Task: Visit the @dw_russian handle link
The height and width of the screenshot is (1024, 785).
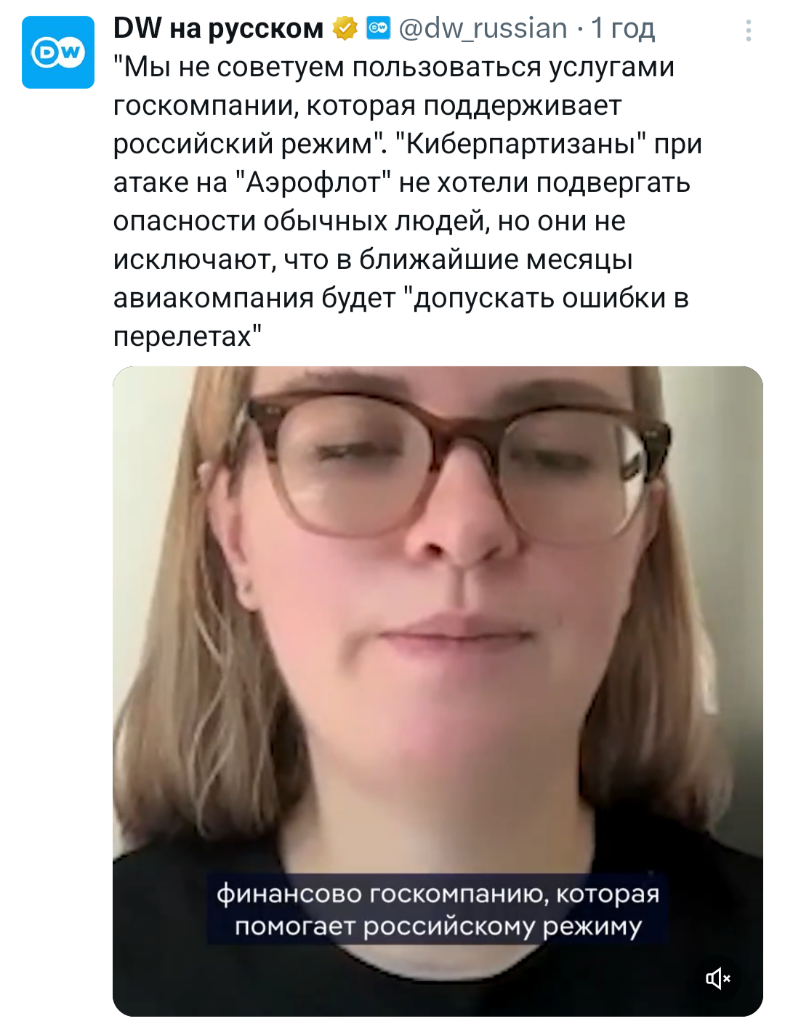Action: pos(483,29)
